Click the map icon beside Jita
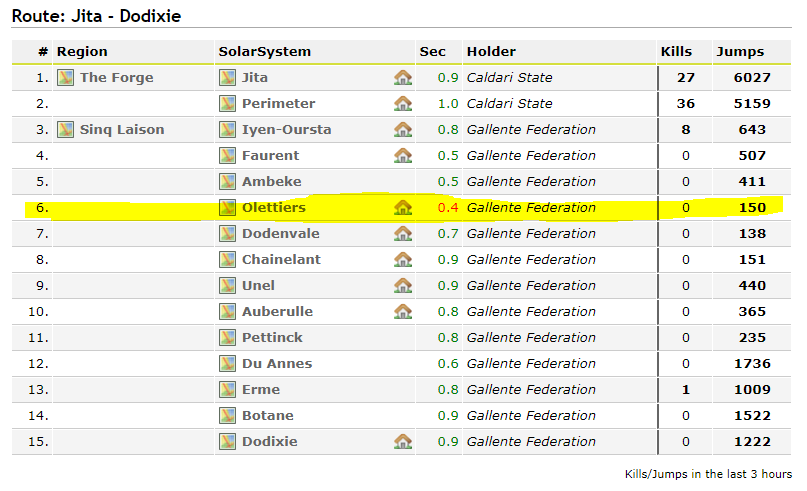Image resolution: width=807 pixels, height=491 pixels. pos(227,78)
